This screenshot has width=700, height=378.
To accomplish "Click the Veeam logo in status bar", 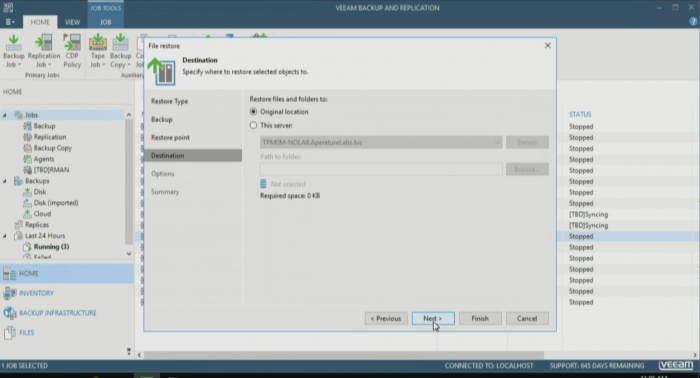I will [x=676, y=365].
